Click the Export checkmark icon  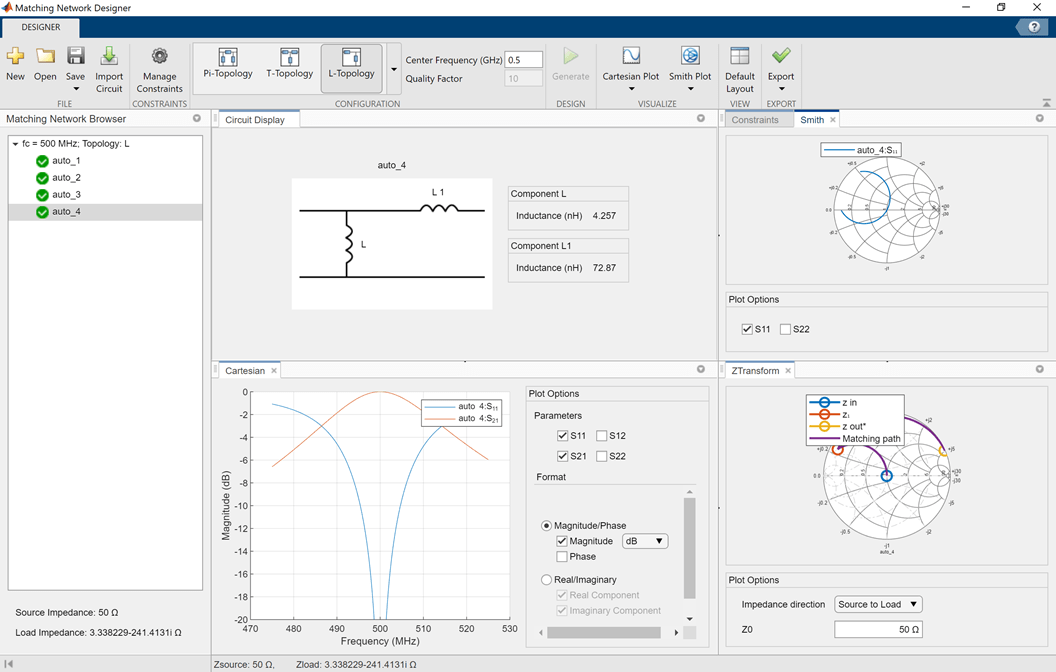(x=781, y=56)
